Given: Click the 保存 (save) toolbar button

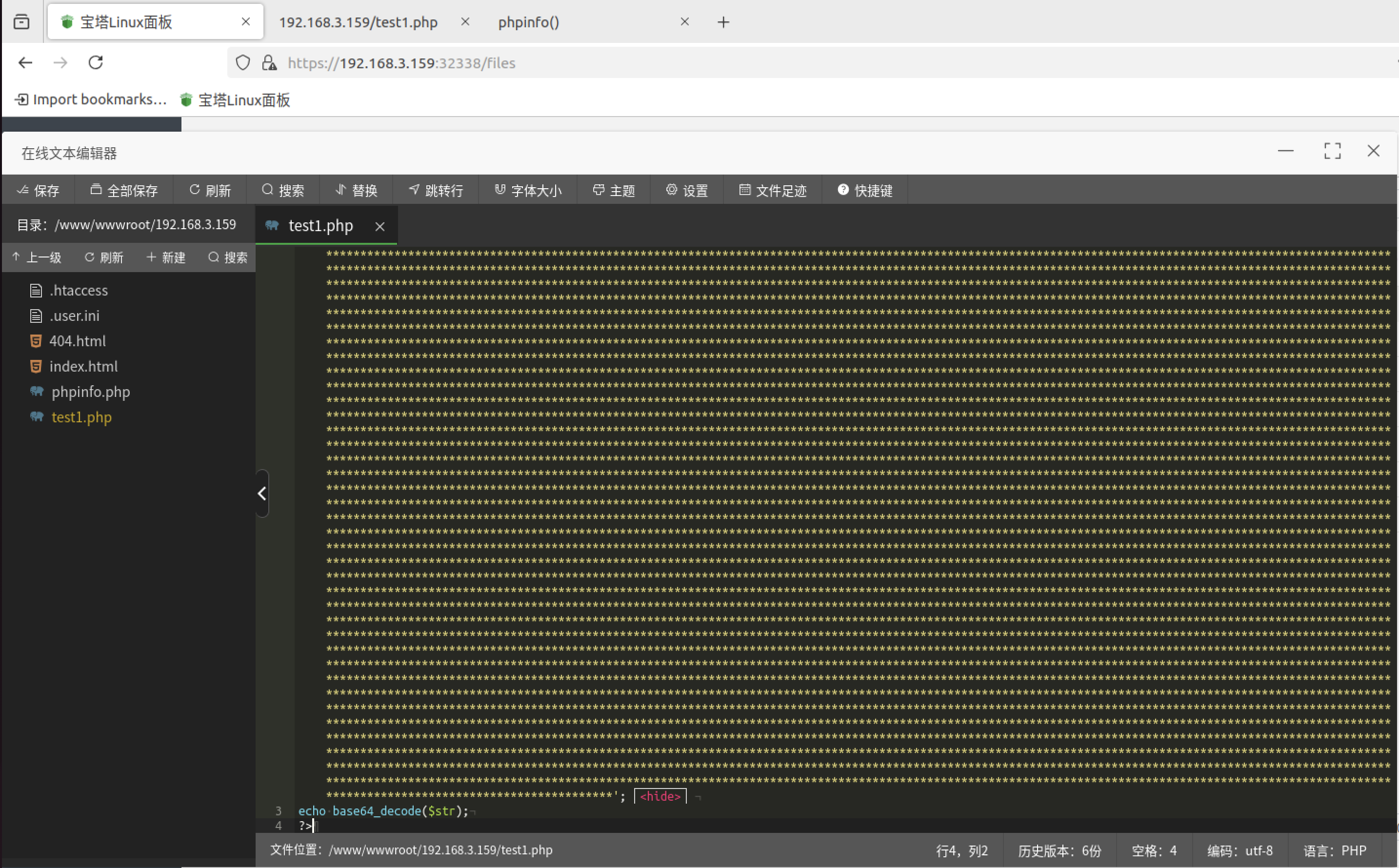Looking at the screenshot, I should tap(38, 190).
